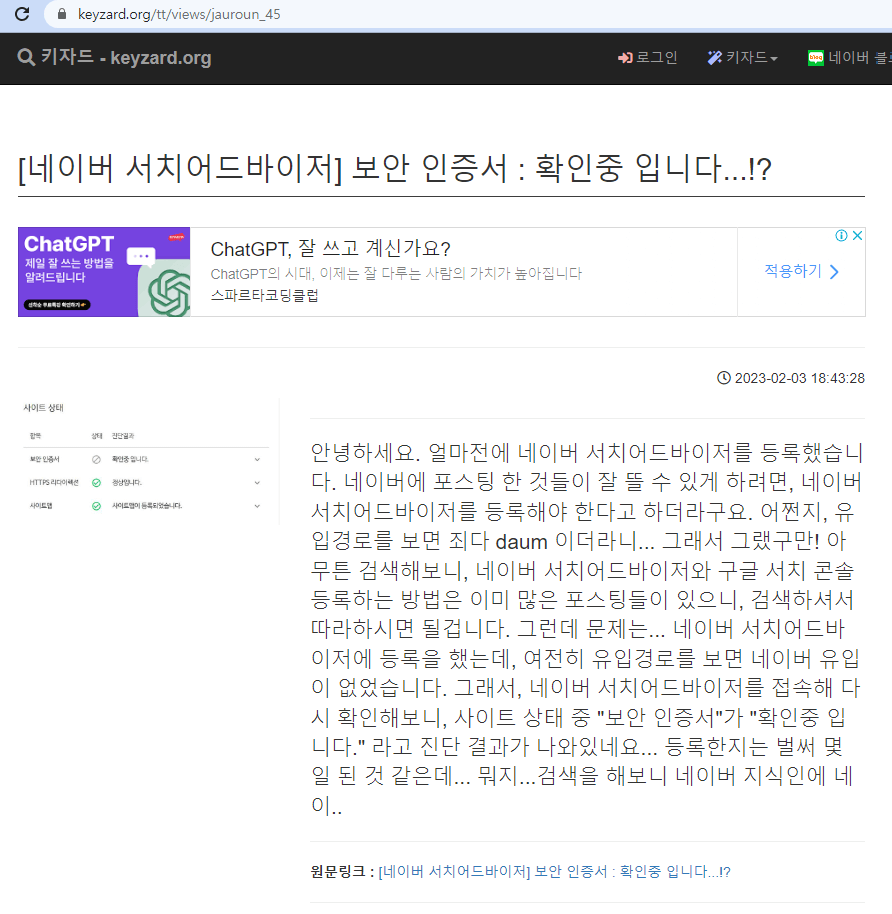Click the 사이트맵 green check icon
Viewport: 892px width, 914px height.
[96, 506]
